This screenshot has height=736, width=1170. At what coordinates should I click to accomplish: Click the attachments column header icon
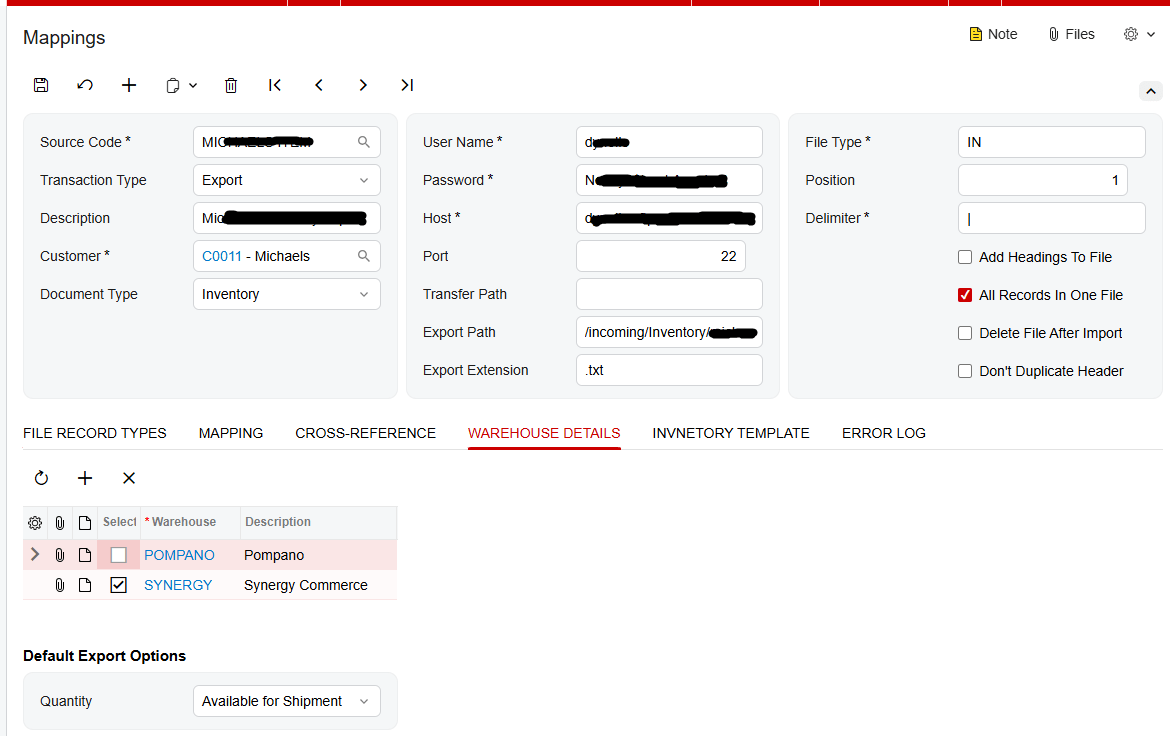coord(60,523)
